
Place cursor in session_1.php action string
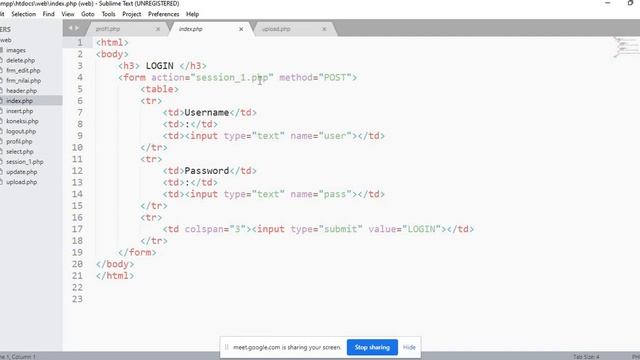pos(232,78)
